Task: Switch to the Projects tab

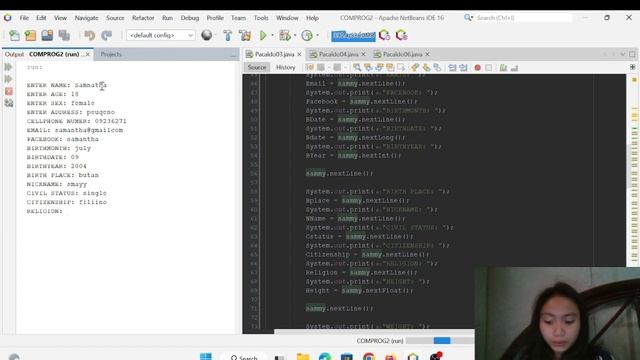Action: click(111, 54)
